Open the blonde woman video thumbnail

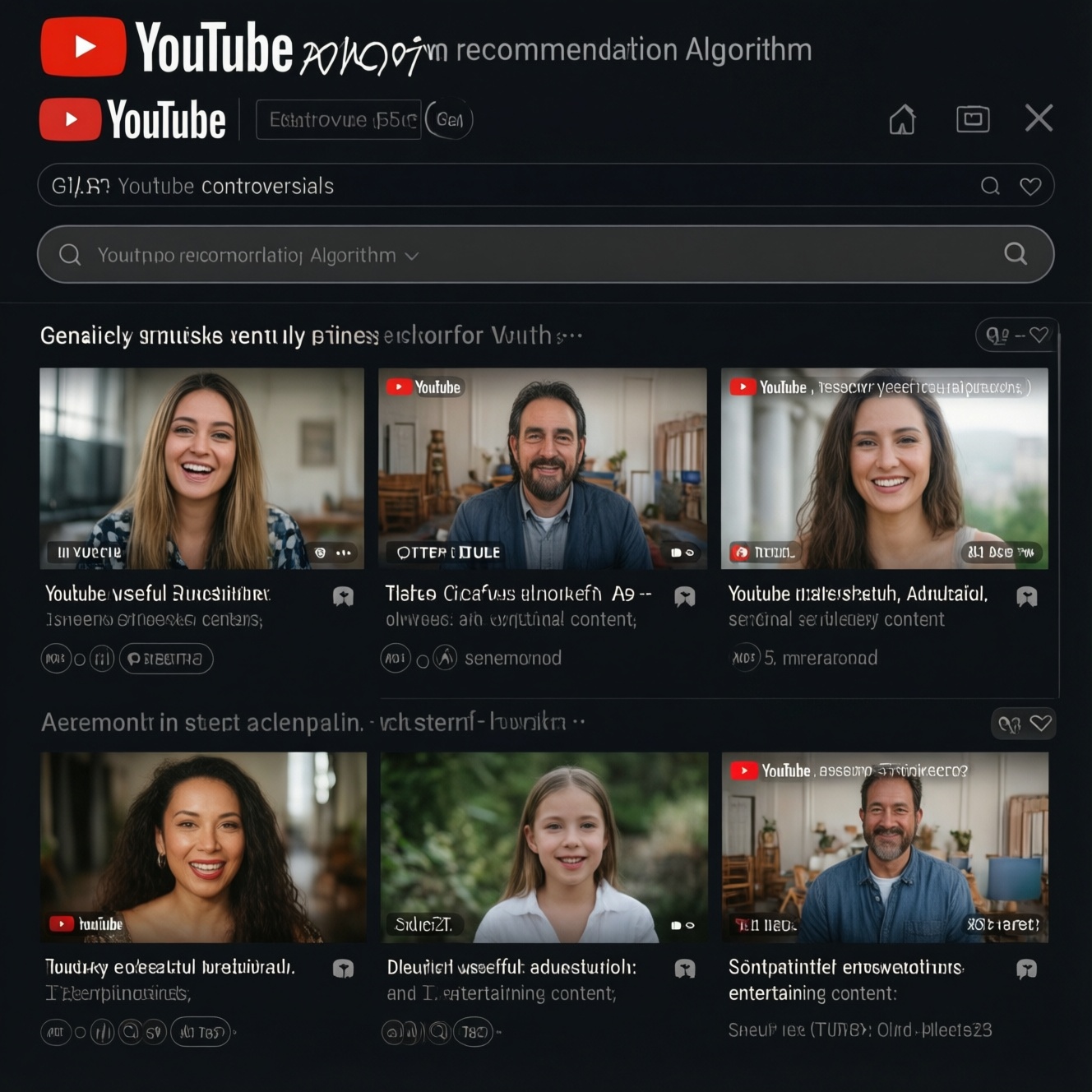[x=201, y=469]
